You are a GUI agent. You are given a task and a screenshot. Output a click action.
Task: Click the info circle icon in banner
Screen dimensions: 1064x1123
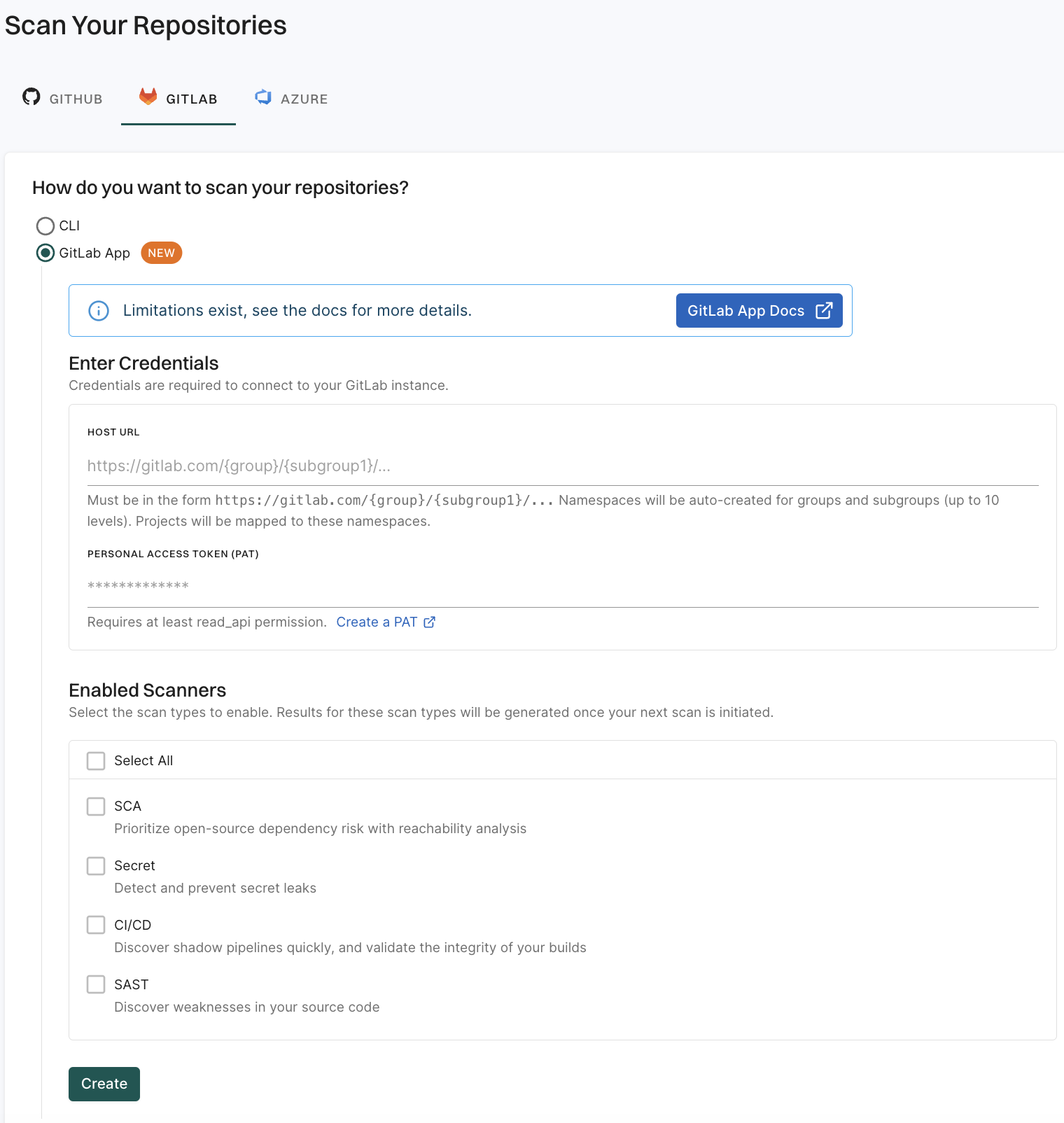99,311
